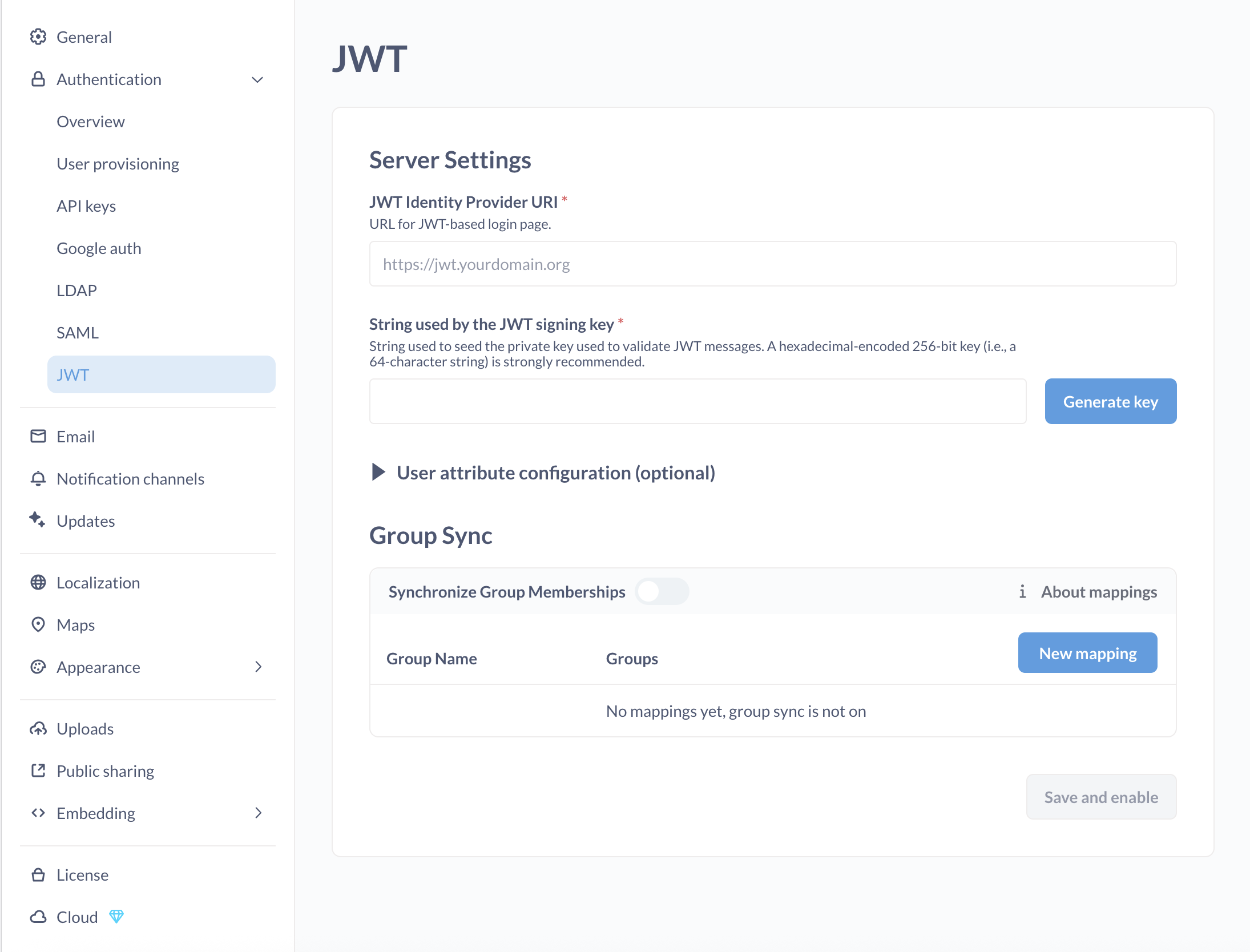
Task: Open Updates via the sparkles icon
Action: [38, 521]
